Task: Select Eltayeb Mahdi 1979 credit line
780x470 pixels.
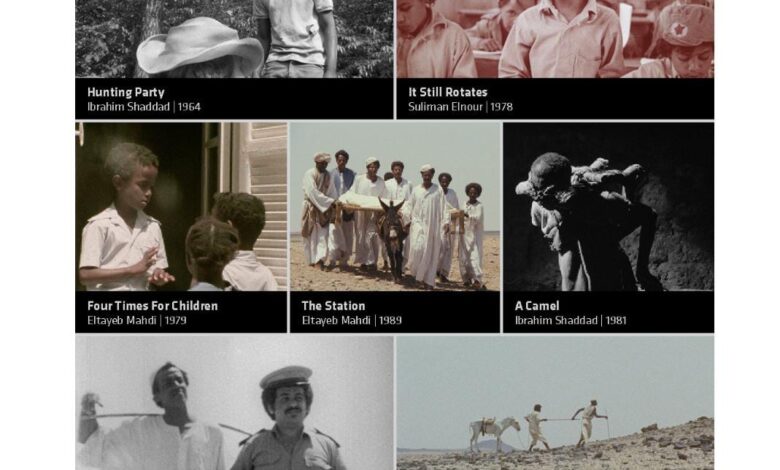Action: click(x=137, y=320)
